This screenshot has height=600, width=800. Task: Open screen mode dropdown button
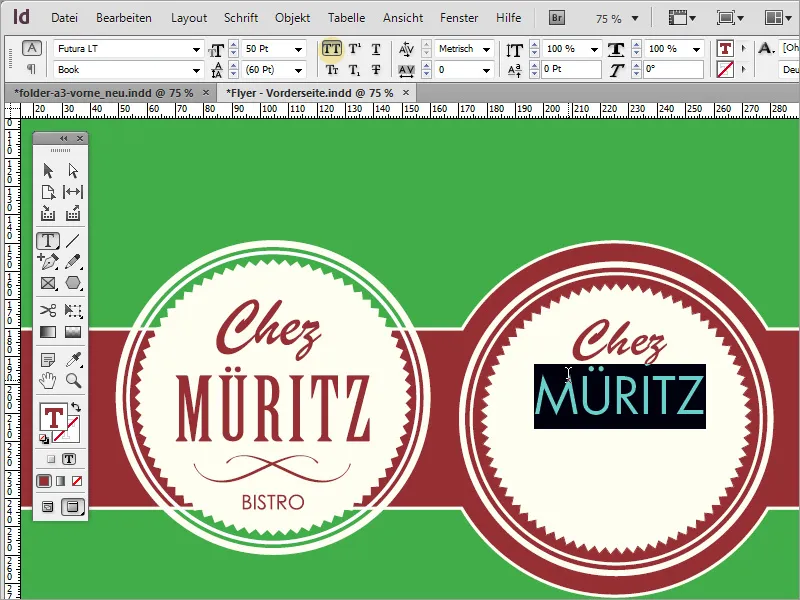pyautogui.click(x=730, y=18)
